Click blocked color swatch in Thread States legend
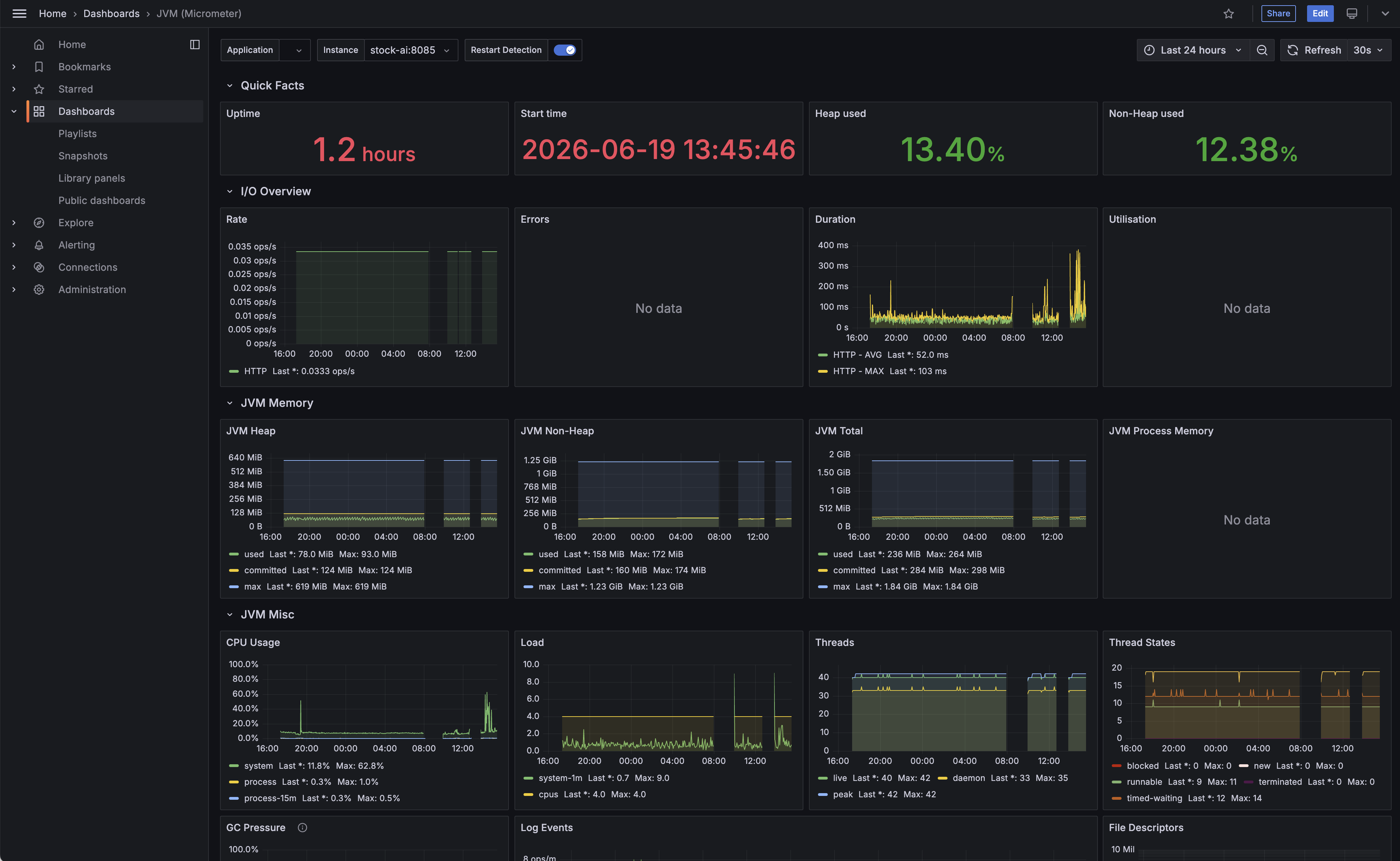The height and width of the screenshot is (861, 1400). (x=1116, y=766)
